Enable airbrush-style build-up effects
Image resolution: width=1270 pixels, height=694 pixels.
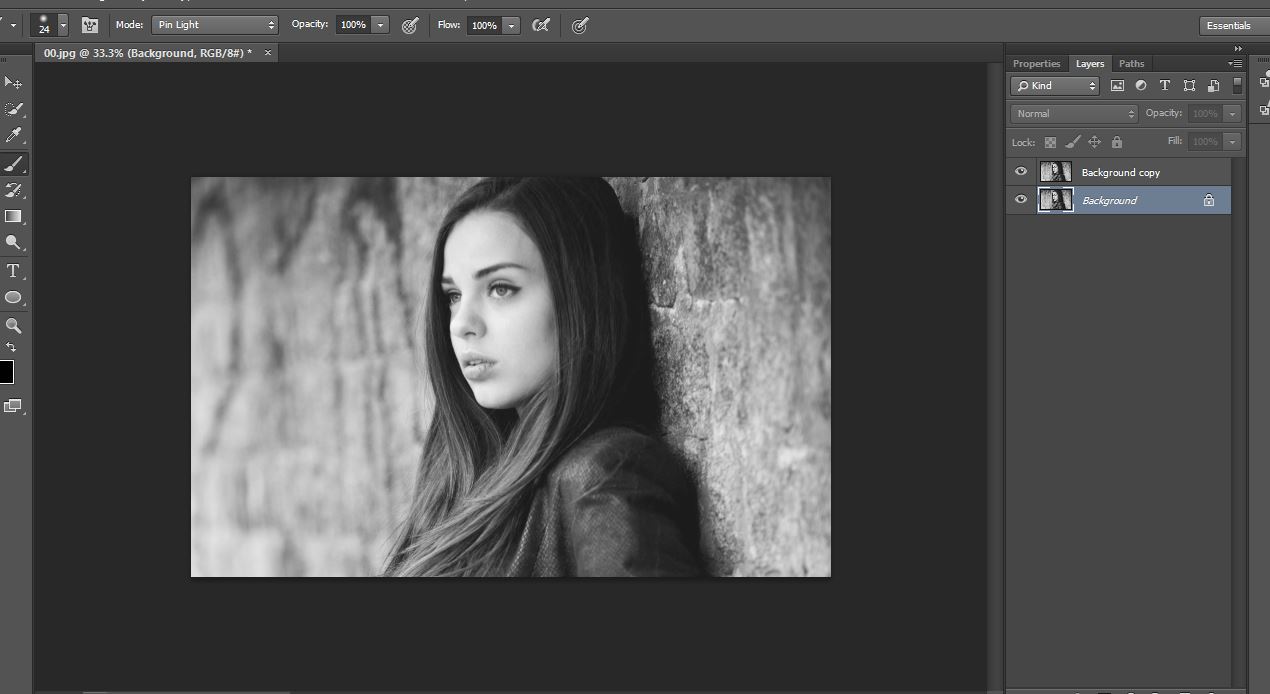(541, 25)
